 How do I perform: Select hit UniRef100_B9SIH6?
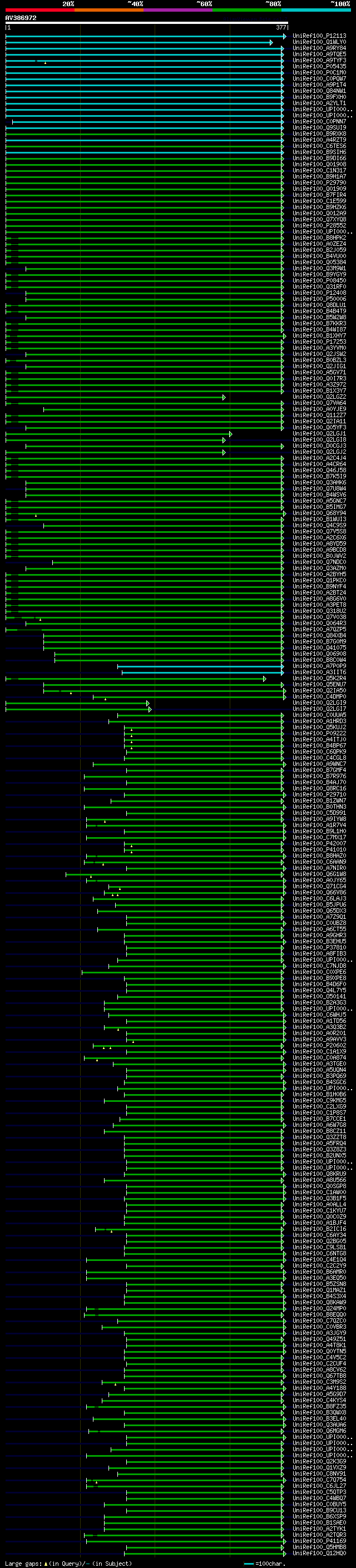point(319,152)
